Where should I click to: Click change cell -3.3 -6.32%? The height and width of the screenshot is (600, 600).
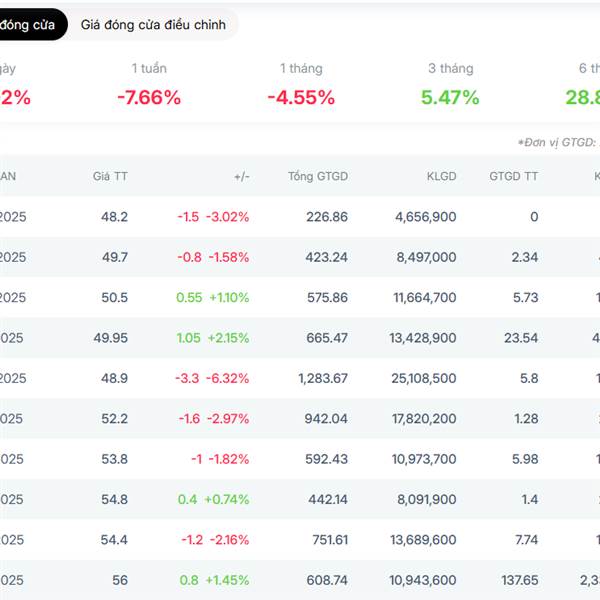click(212, 378)
